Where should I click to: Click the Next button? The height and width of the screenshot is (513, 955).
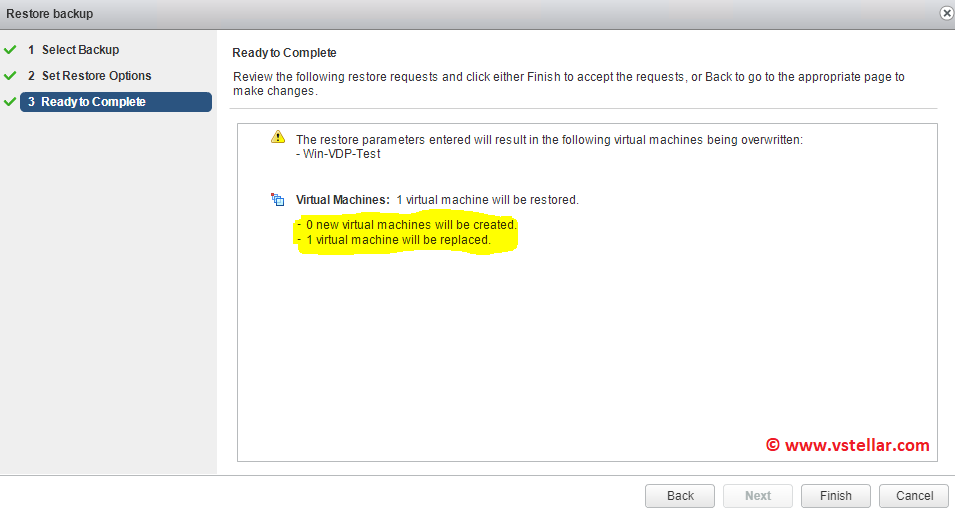pyautogui.click(x=758, y=496)
